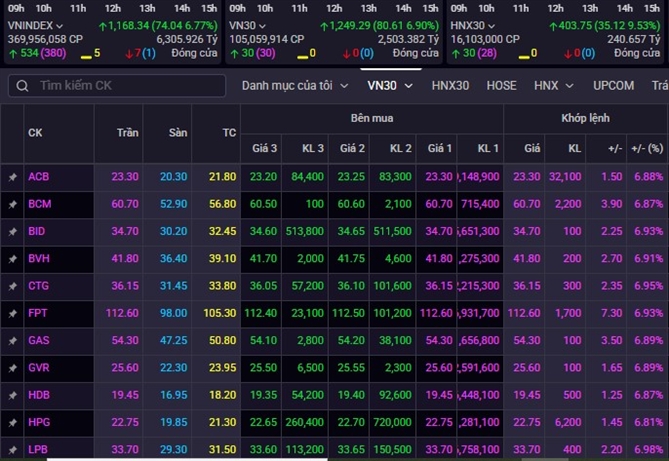This screenshot has width=669, height=461.
Task: Sort by the Sàn column header
Action: [178, 133]
